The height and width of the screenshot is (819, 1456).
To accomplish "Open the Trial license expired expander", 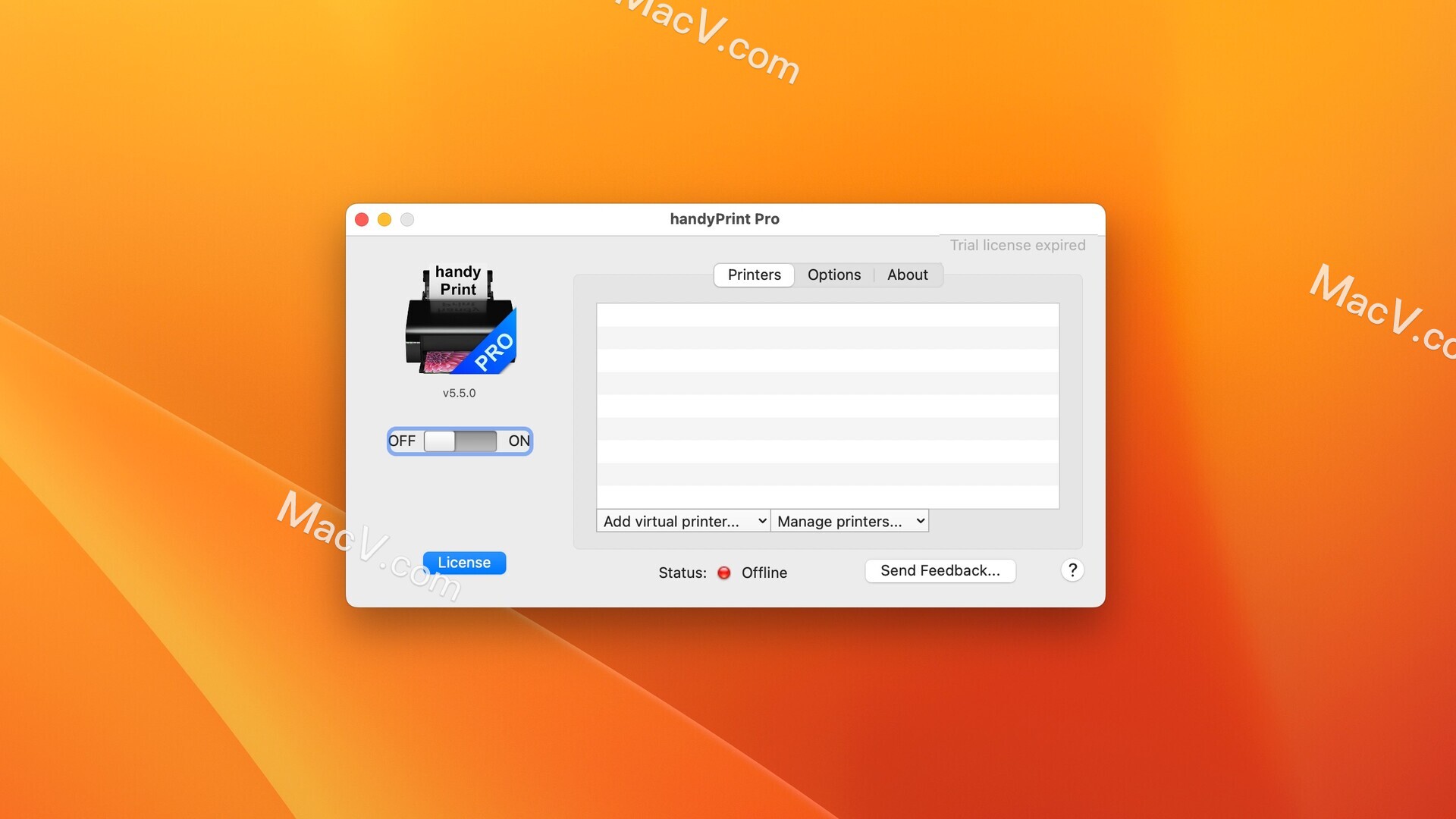I will pos(1017,246).
